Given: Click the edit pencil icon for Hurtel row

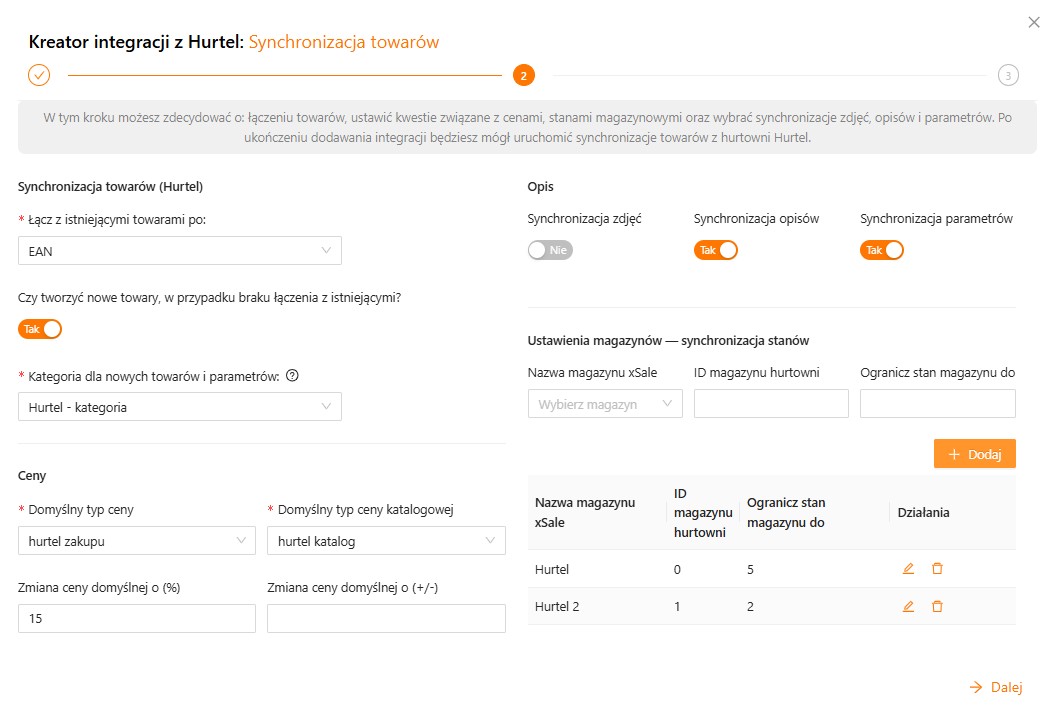Looking at the screenshot, I should pos(908,569).
